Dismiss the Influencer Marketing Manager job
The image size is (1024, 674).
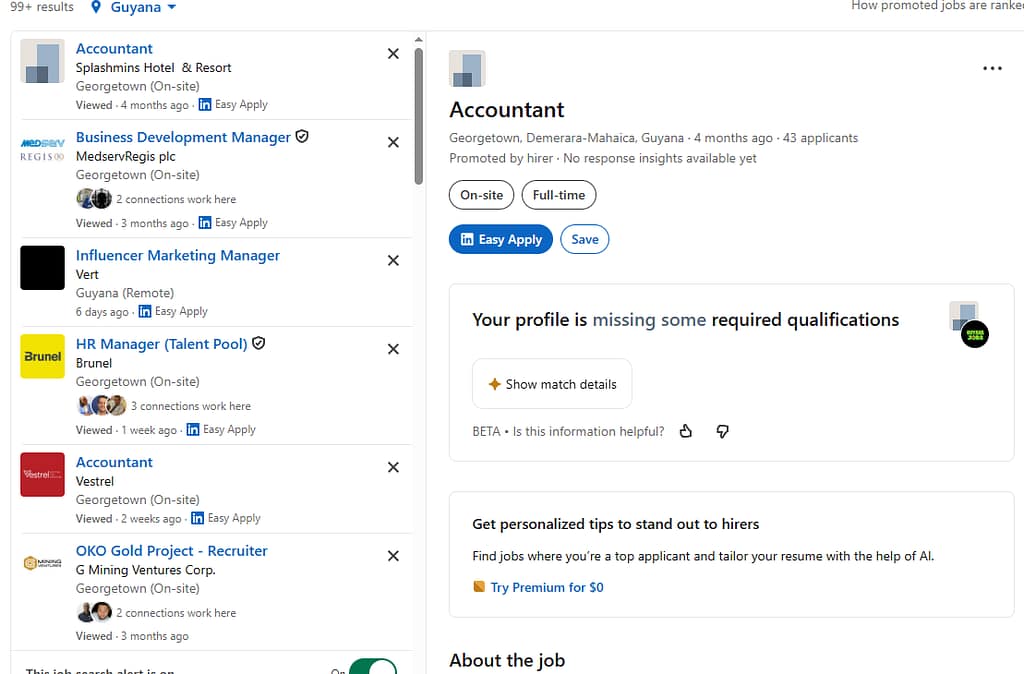point(393,261)
